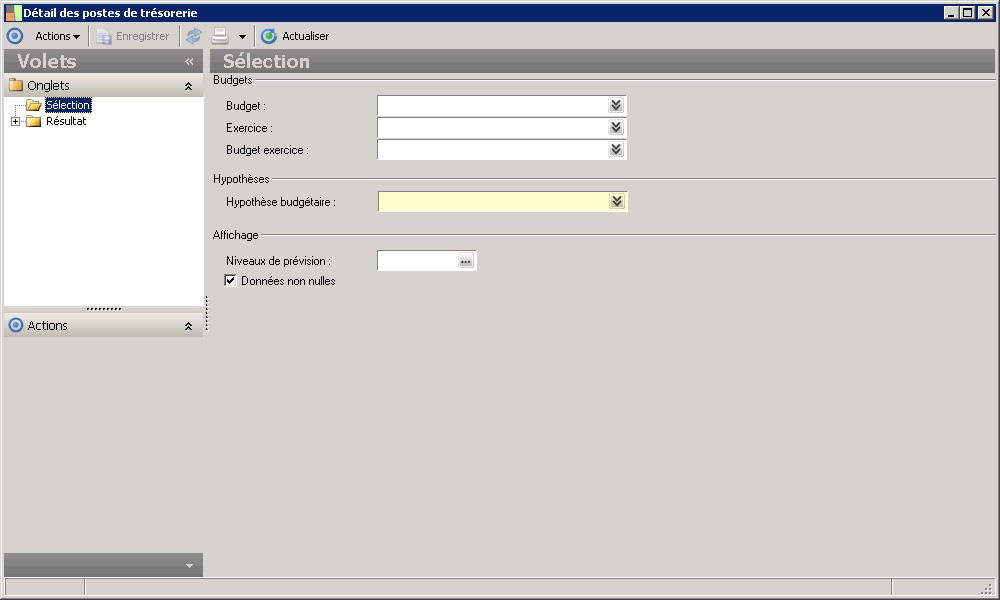Click the Actions panel blue circle icon
The width and height of the screenshot is (1000, 600).
[16, 325]
